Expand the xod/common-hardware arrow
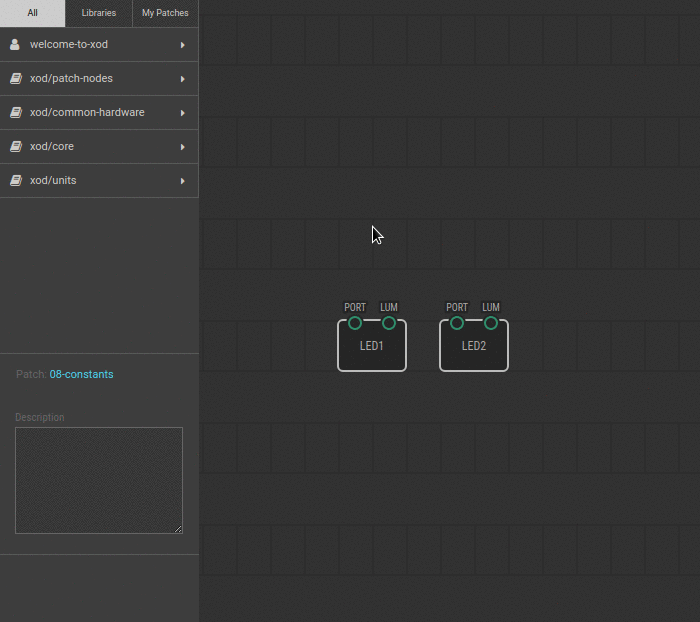 tap(183, 113)
